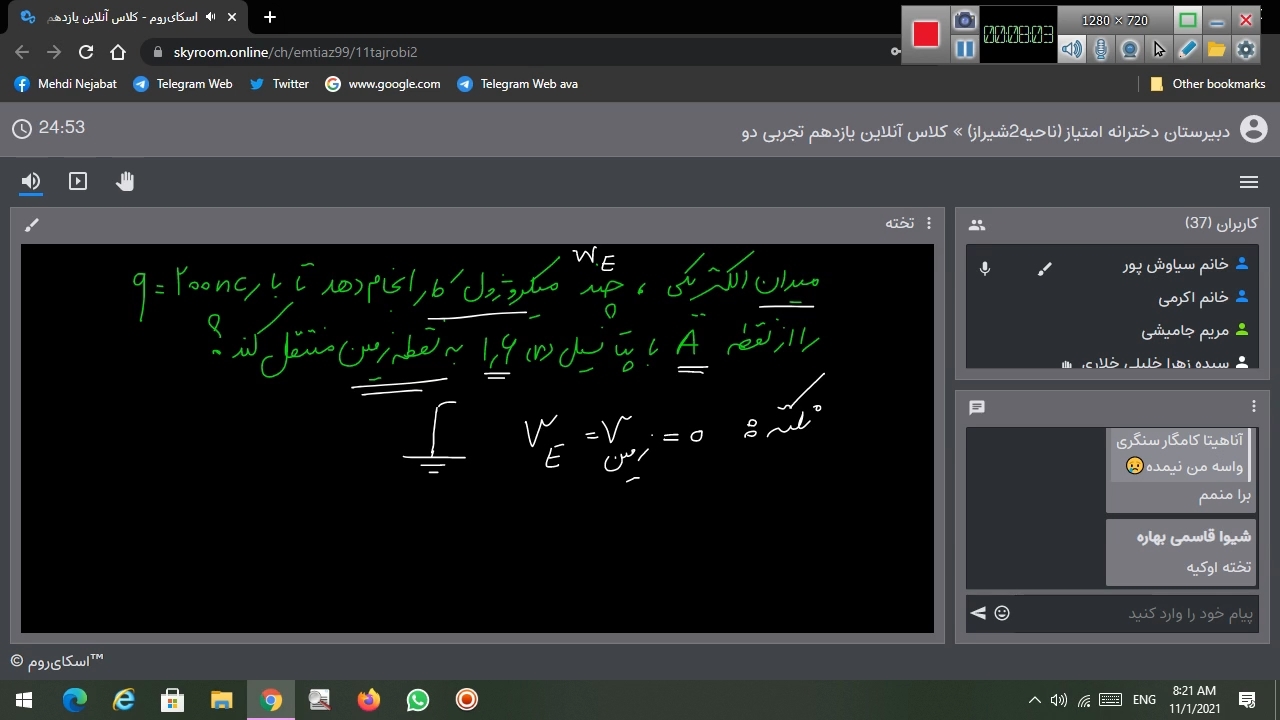Screen dimensions: 1280x720
Task: Toggle recorder webcam overlay
Action: click(x=1130, y=49)
